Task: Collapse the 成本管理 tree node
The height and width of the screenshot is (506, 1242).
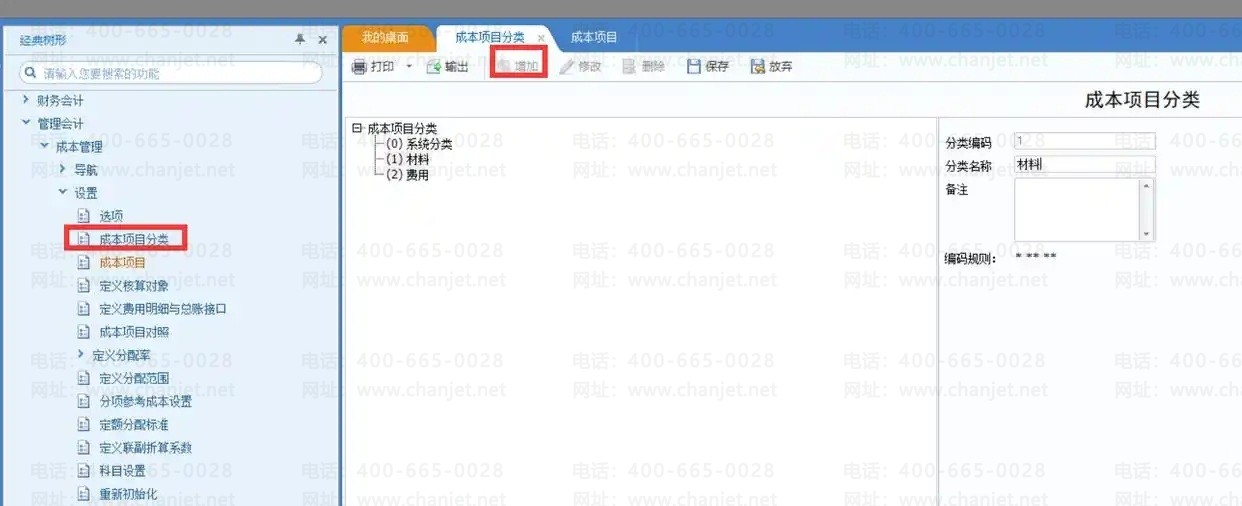Action: pos(45,147)
